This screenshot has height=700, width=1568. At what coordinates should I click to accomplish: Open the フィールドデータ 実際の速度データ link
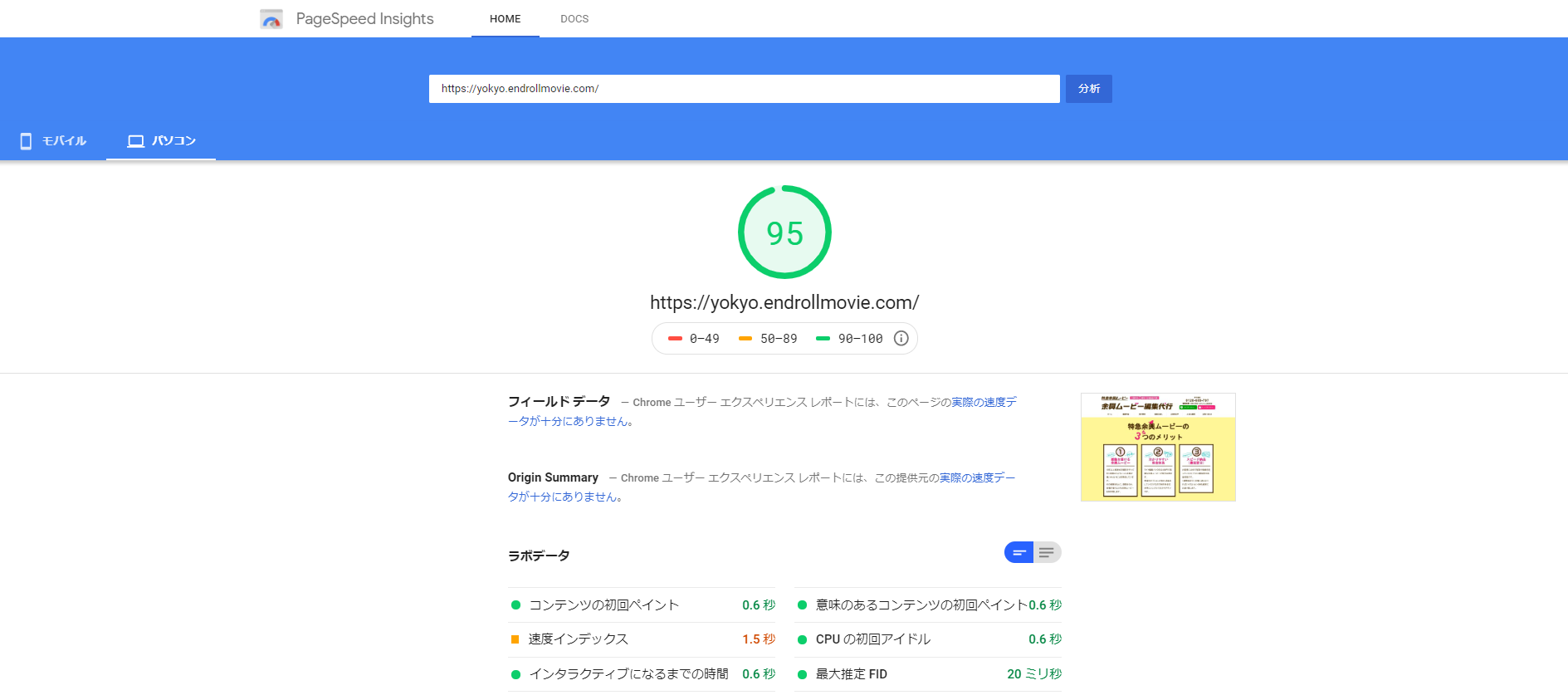click(984, 402)
